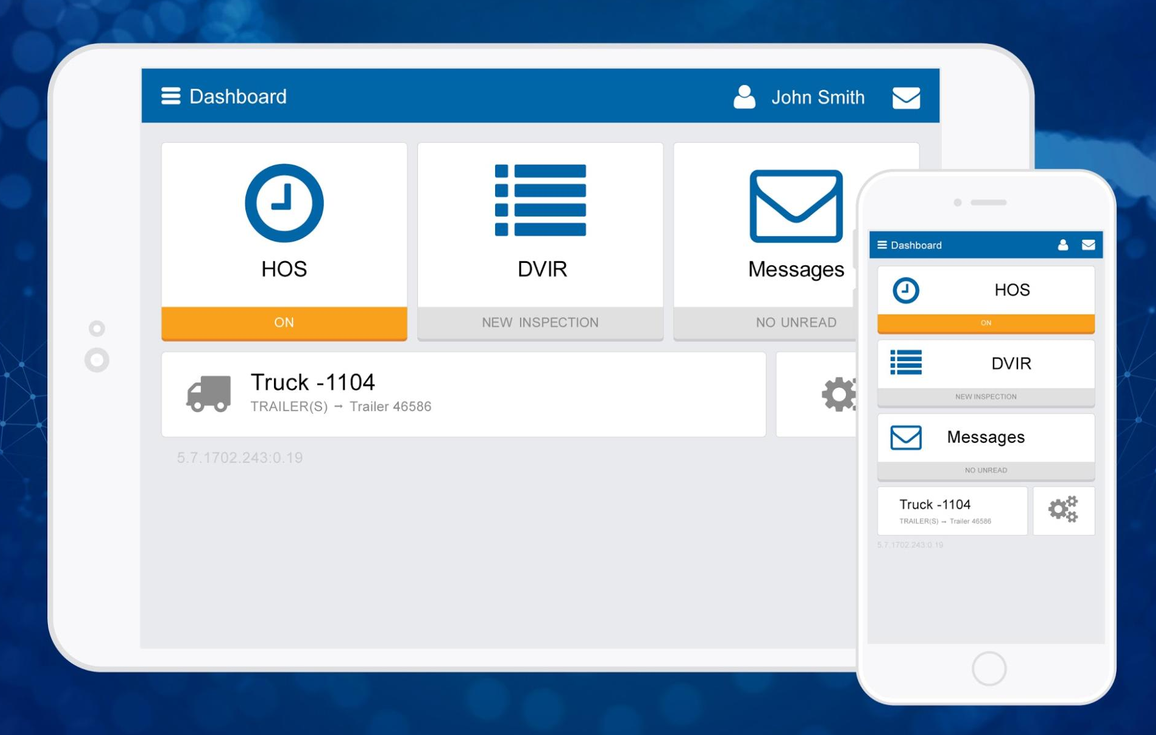Open the phone's hamburger menu icon

882,245
